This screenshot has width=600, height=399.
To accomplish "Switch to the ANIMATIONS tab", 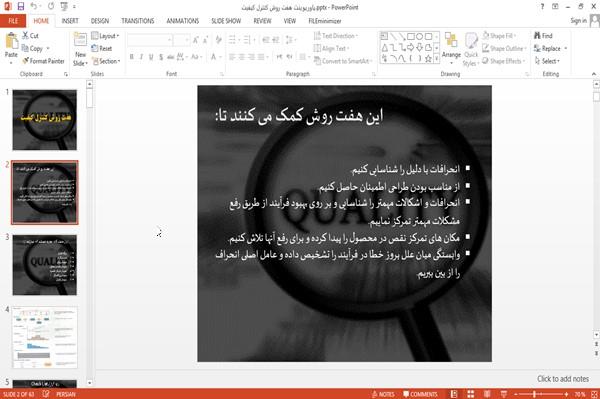I will (x=183, y=21).
